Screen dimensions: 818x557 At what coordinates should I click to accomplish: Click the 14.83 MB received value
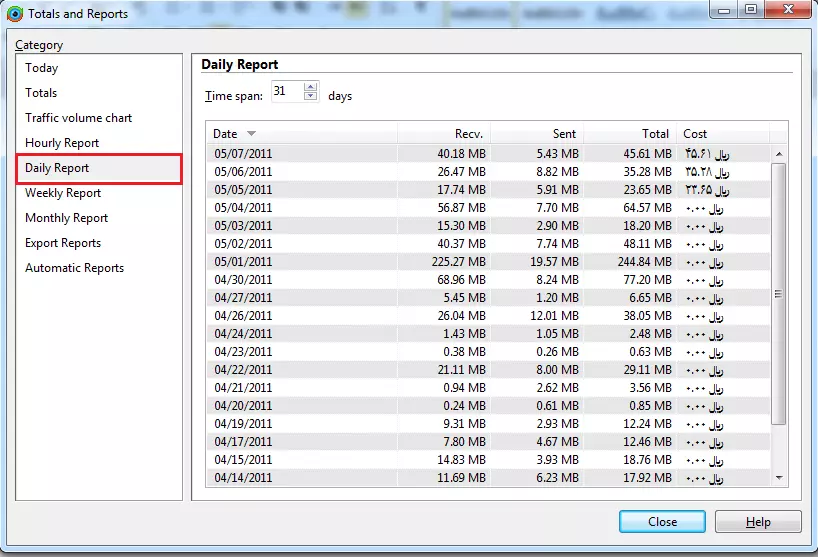[x=462, y=459]
